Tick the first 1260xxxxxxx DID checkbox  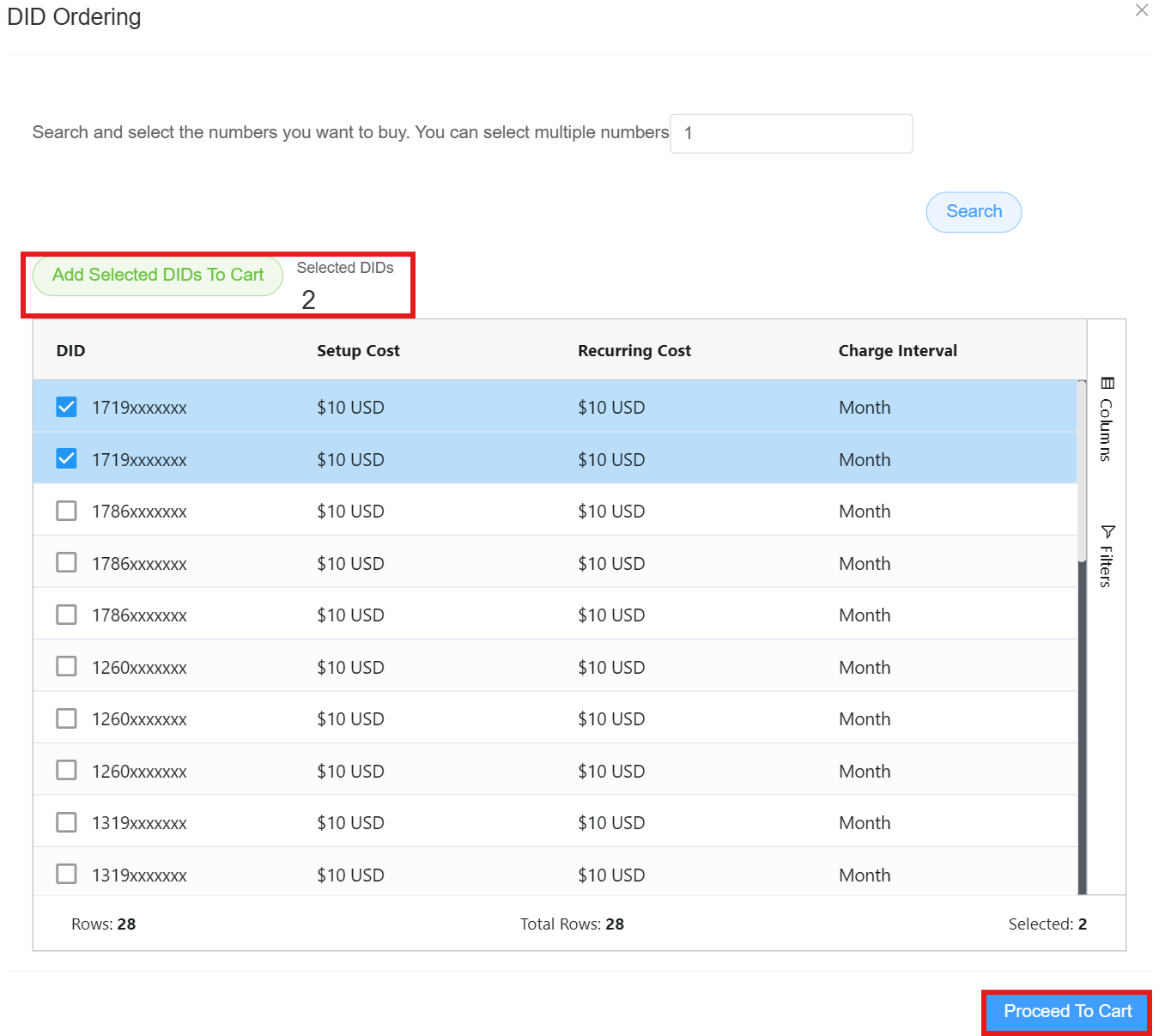(66, 667)
